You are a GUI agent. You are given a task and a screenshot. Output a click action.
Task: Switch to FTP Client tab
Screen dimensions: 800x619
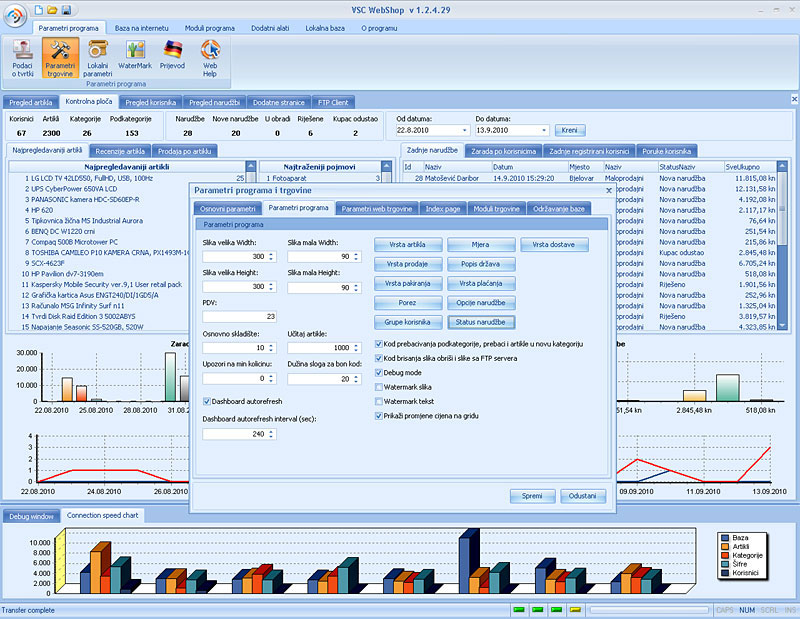(x=333, y=102)
